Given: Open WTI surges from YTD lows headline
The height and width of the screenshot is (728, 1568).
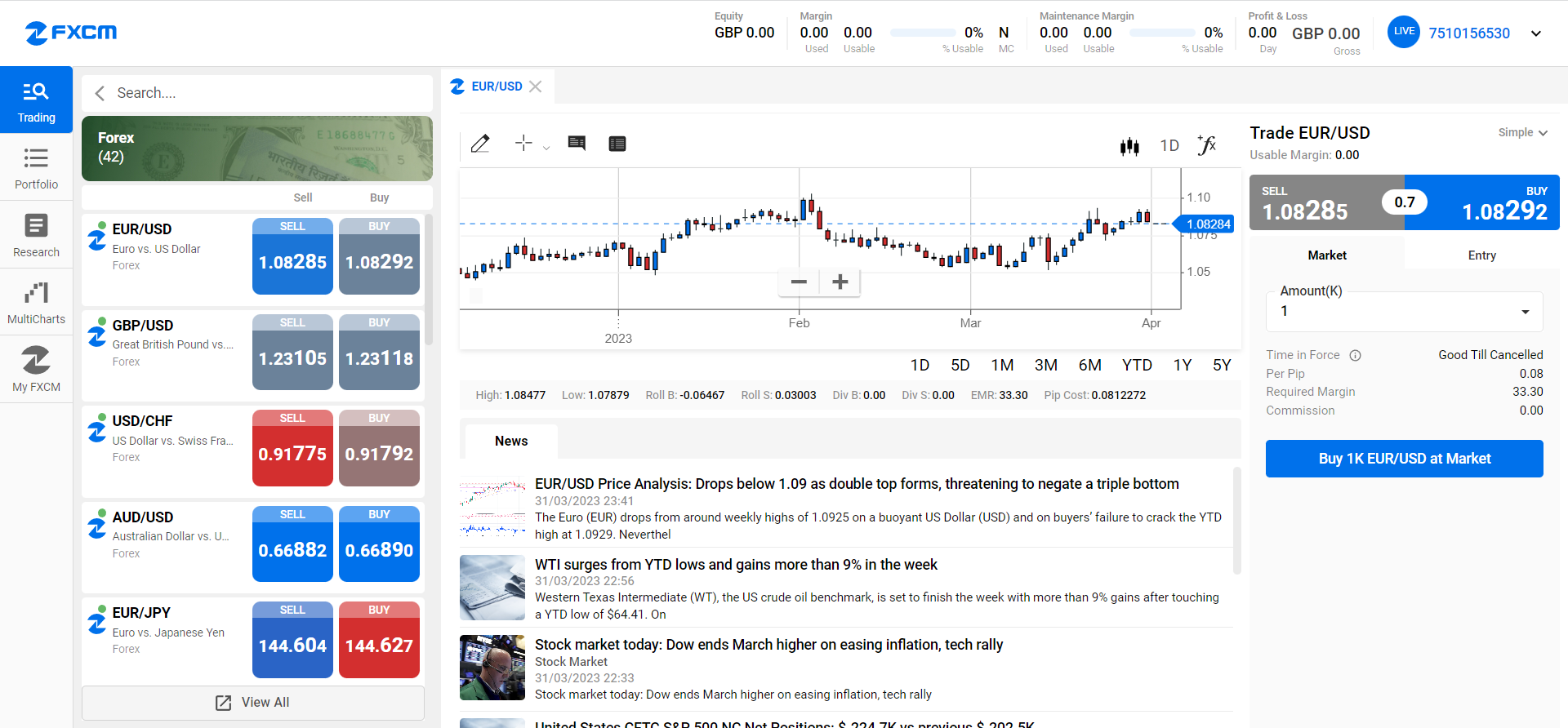Looking at the screenshot, I should [736, 565].
